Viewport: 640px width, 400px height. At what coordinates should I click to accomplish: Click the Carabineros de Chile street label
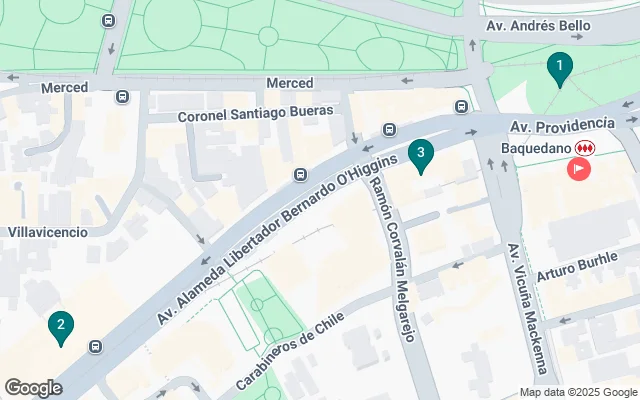click(x=290, y=351)
